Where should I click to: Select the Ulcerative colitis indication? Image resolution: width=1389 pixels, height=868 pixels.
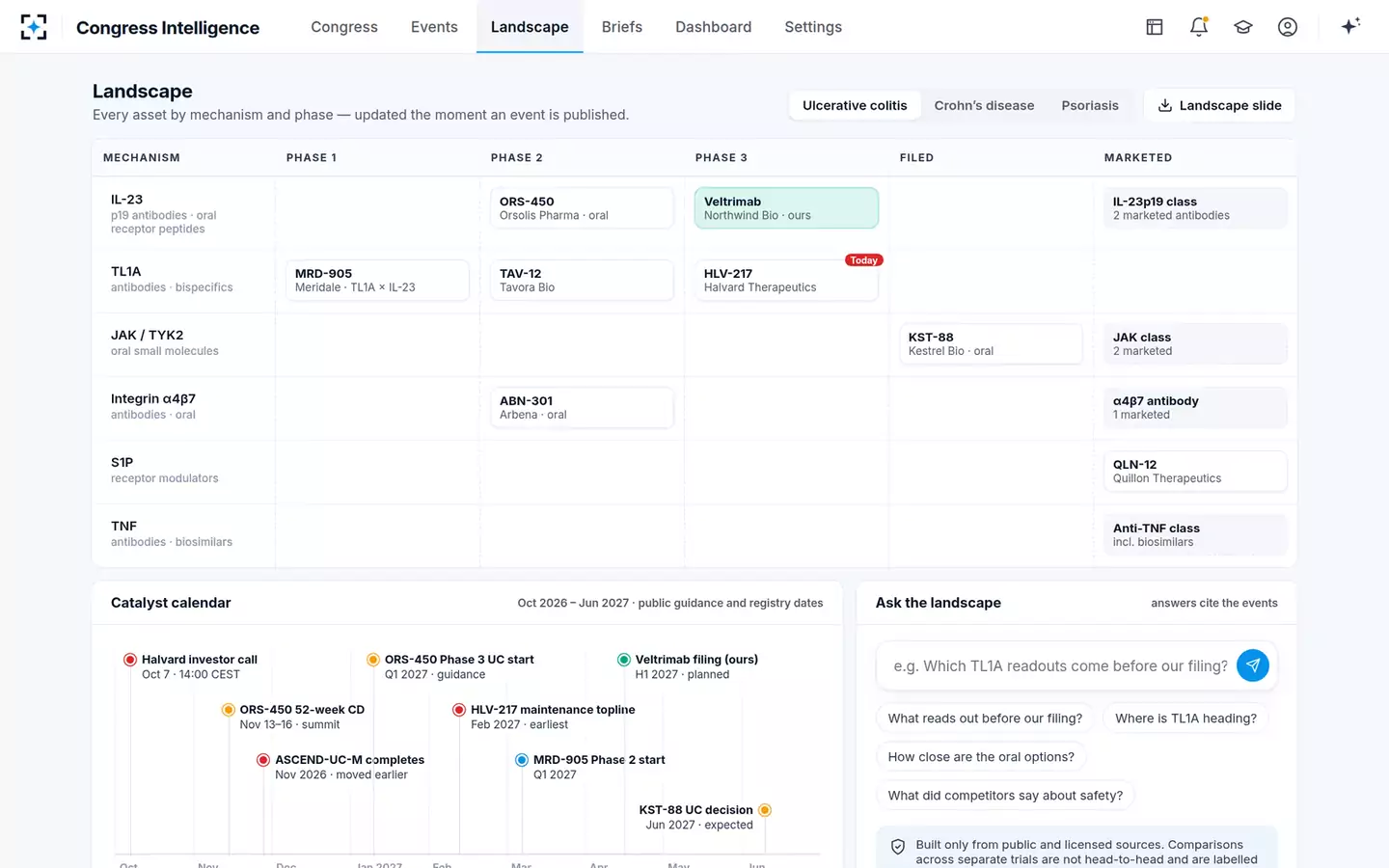point(855,105)
